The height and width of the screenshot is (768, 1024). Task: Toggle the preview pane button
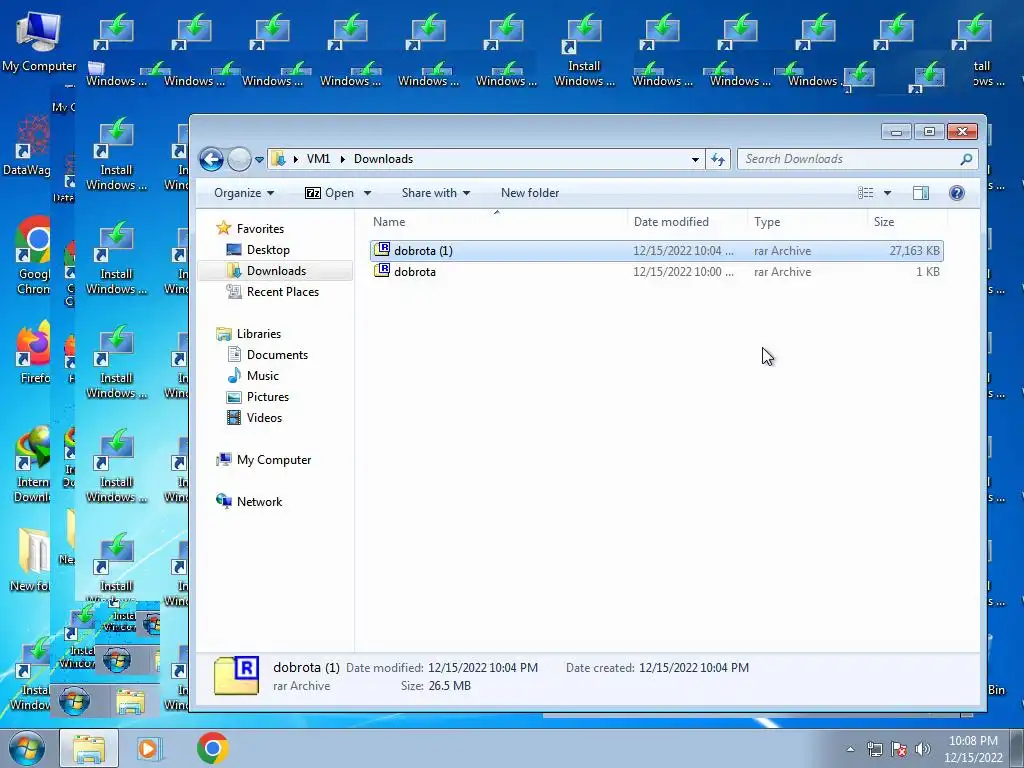(x=921, y=193)
